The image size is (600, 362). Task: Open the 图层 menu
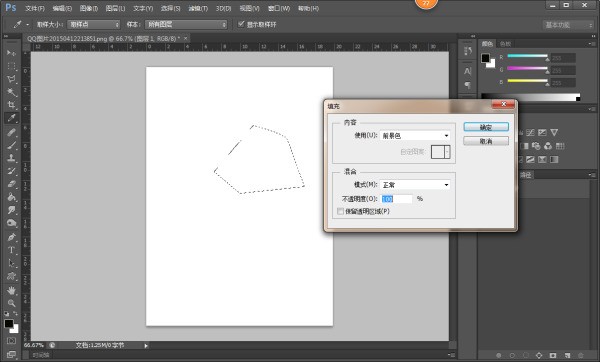(x=115, y=8)
